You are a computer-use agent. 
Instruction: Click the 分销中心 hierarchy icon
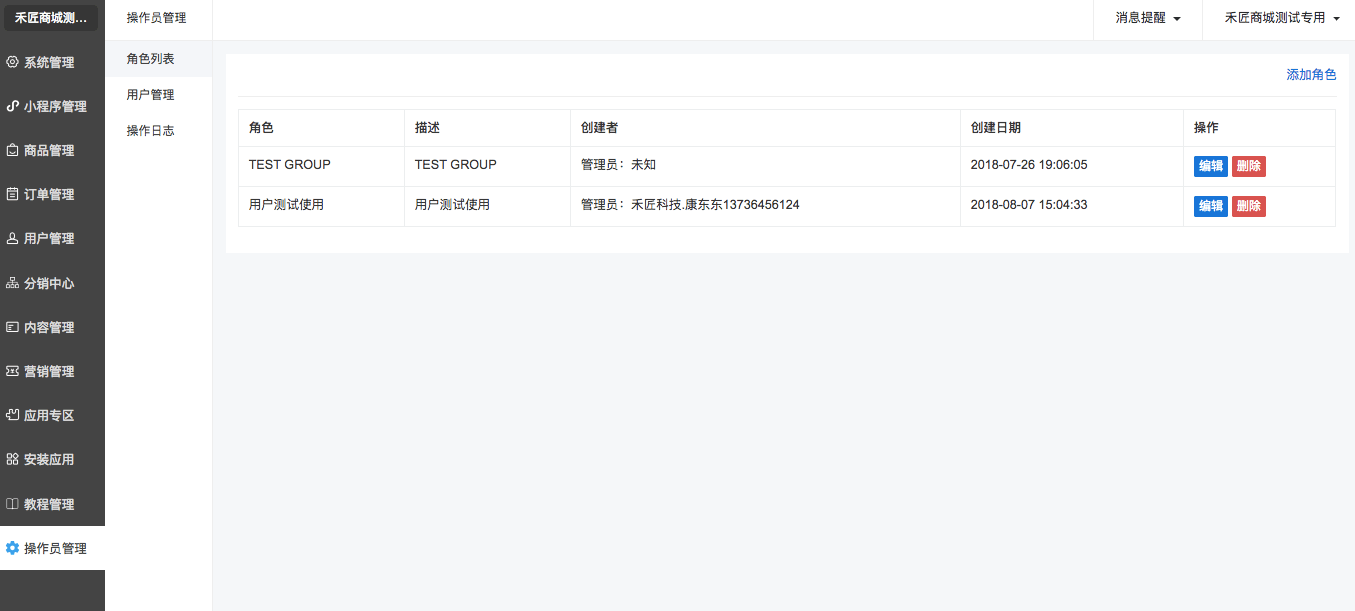click(x=13, y=283)
